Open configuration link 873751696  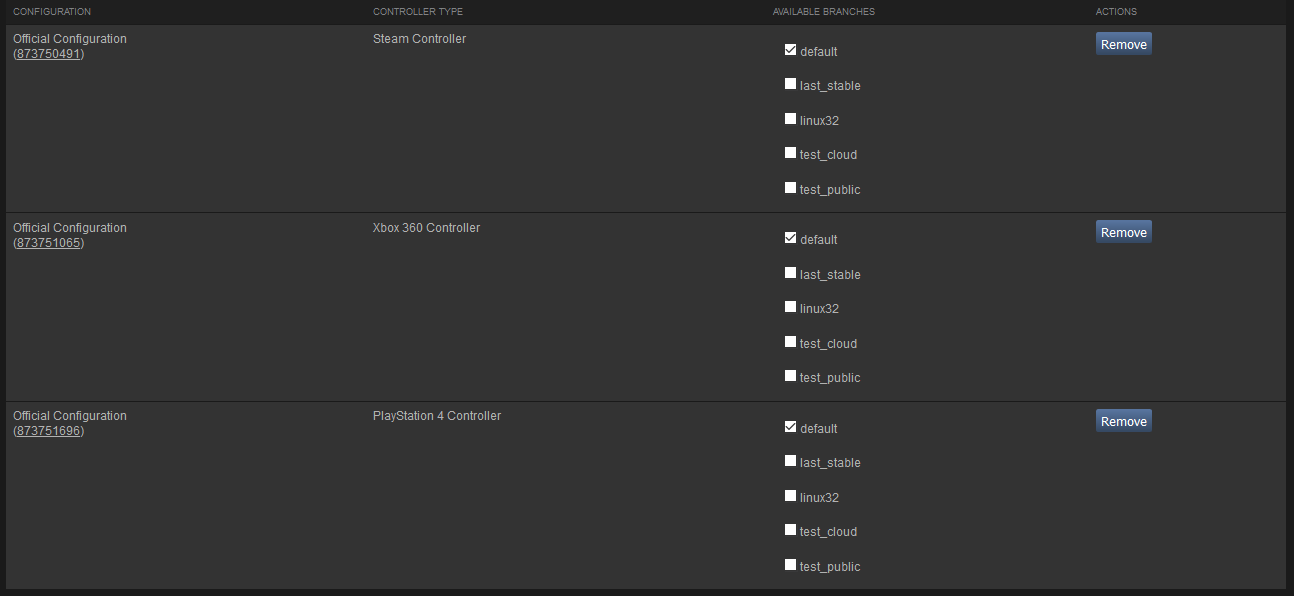click(x=49, y=431)
